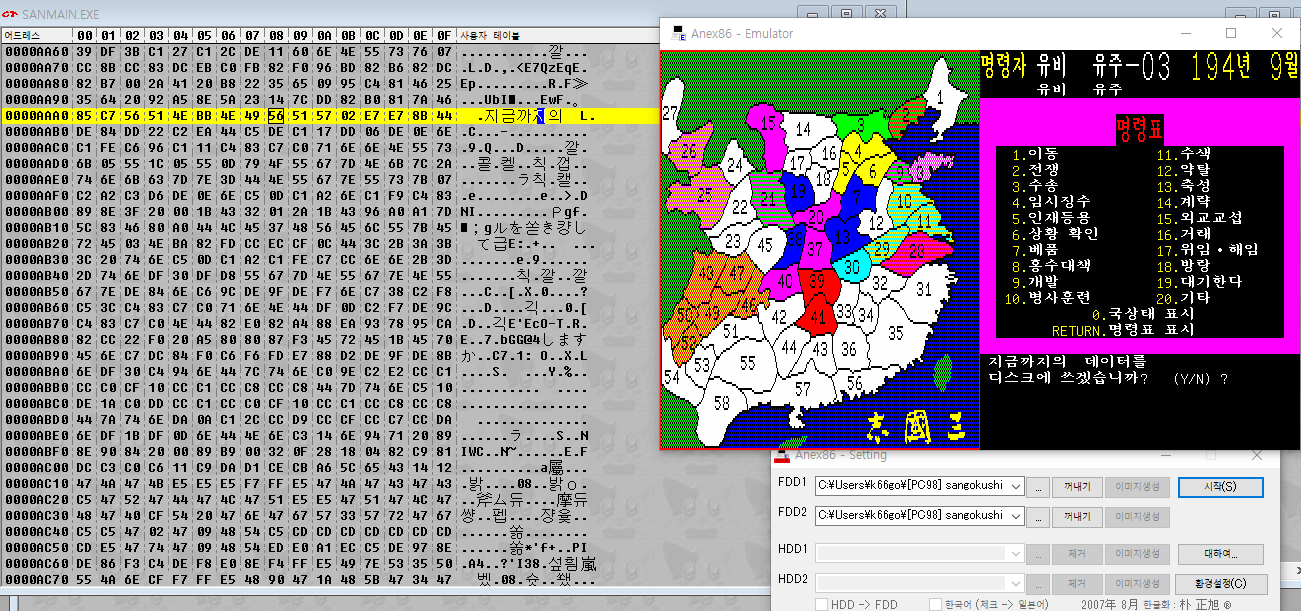Image resolution: width=1301 pixels, height=611 pixels.
Task: Click white province 1 on the map
Action: click(938, 97)
